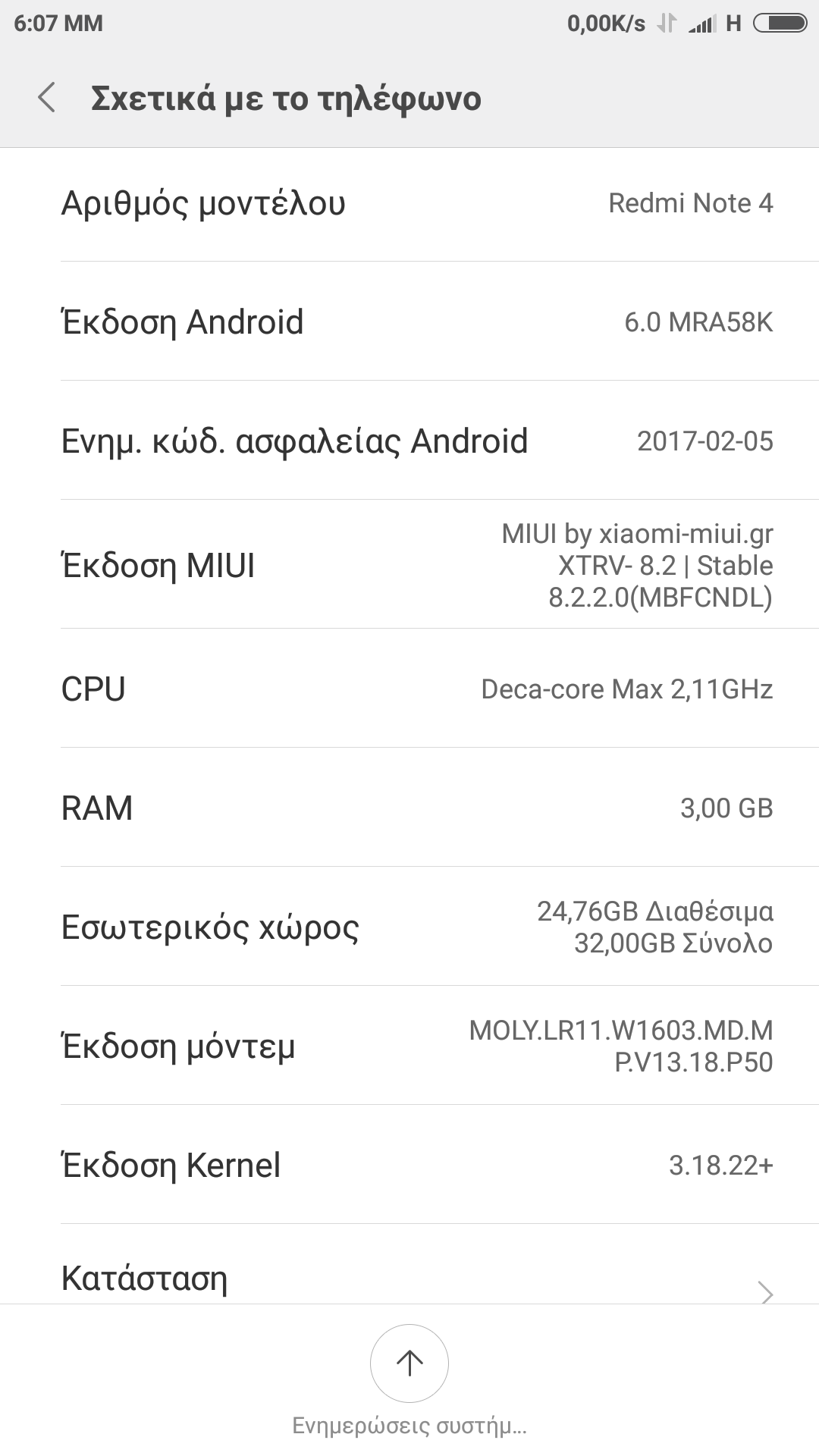
Task: Tap the Σχετικά με το τηλέφωνο title
Action: click(x=286, y=99)
